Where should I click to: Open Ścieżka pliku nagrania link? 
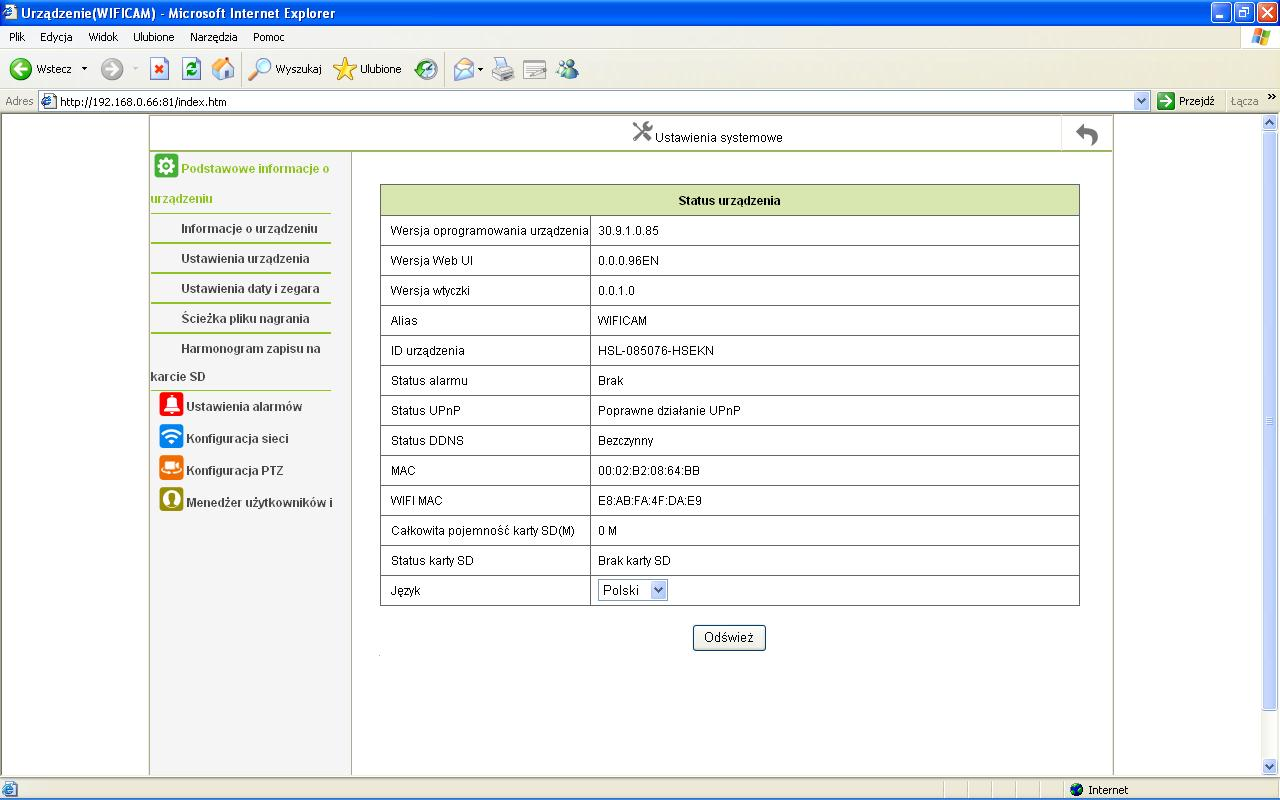pos(245,319)
